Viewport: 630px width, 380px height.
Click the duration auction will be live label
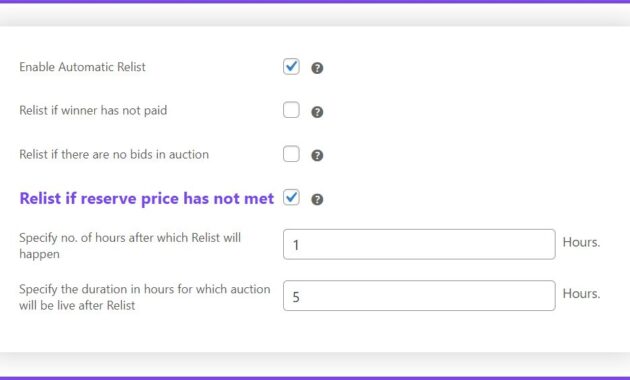click(145, 297)
